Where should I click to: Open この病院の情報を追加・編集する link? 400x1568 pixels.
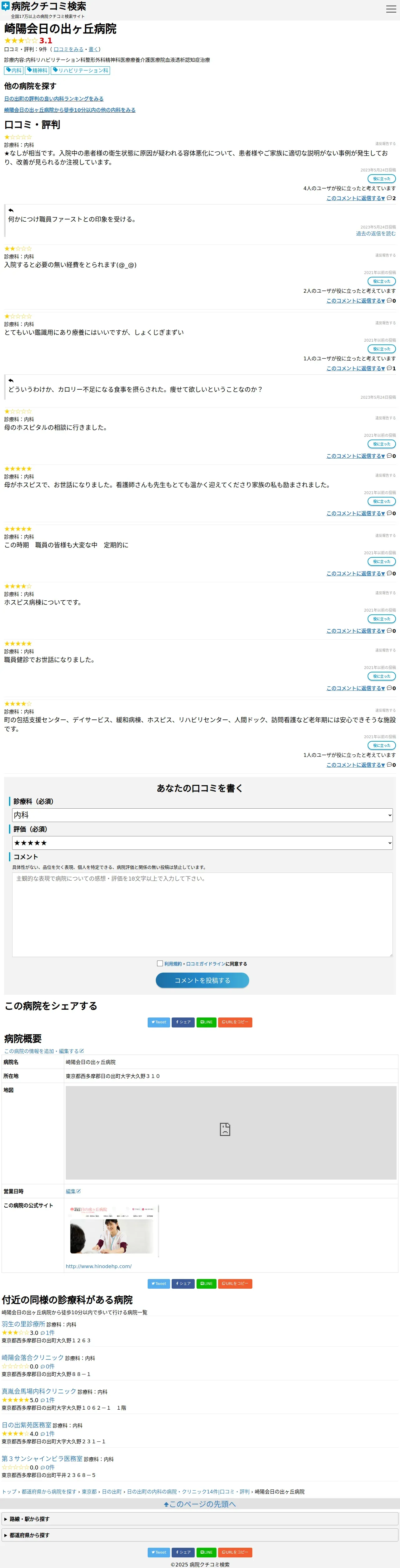[44, 1051]
